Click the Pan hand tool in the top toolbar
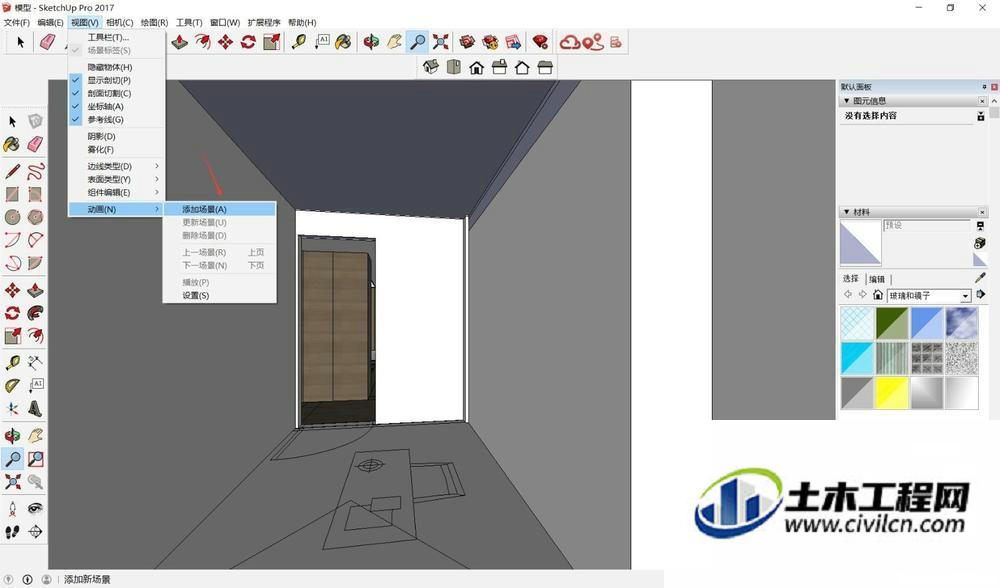1000x588 pixels. (394, 42)
